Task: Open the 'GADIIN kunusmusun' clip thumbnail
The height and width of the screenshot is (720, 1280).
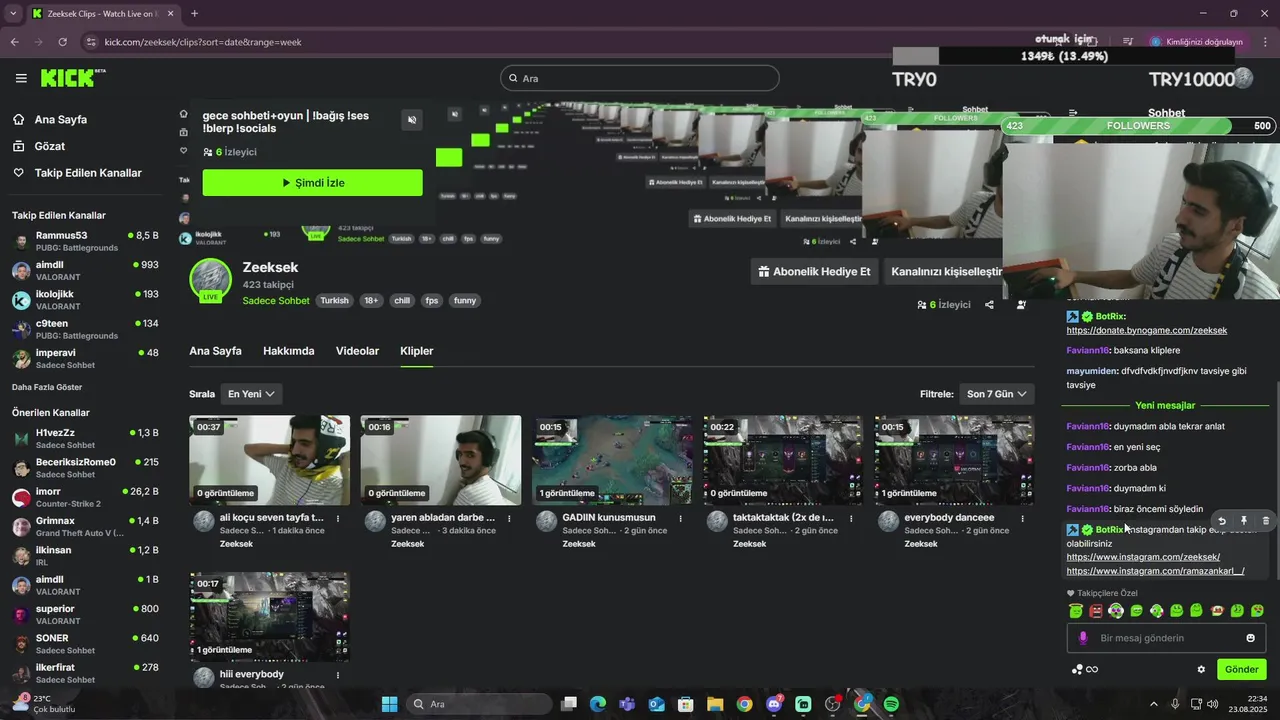Action: 612,460
